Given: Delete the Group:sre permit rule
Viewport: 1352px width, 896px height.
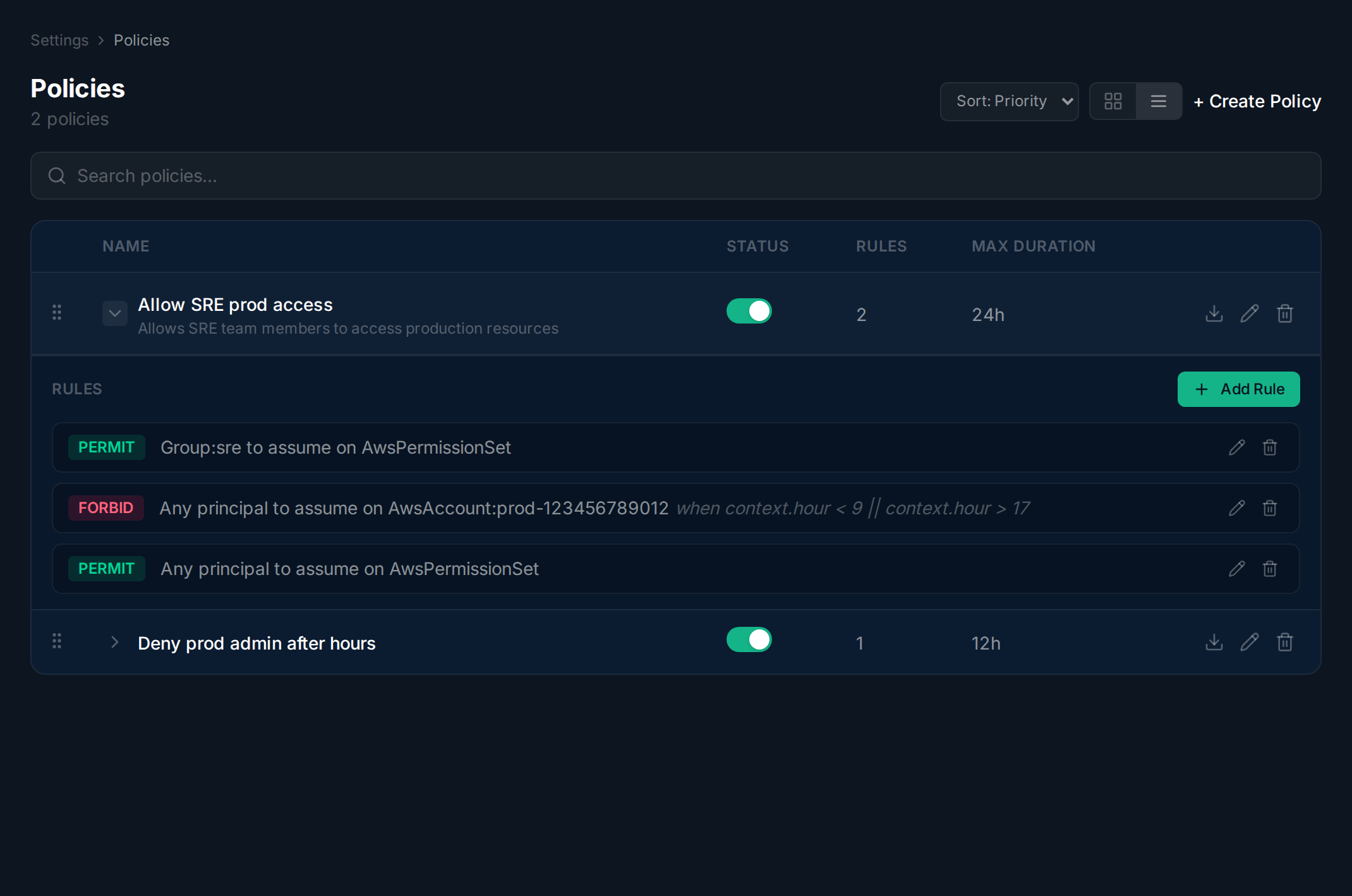Looking at the screenshot, I should [x=1270, y=447].
